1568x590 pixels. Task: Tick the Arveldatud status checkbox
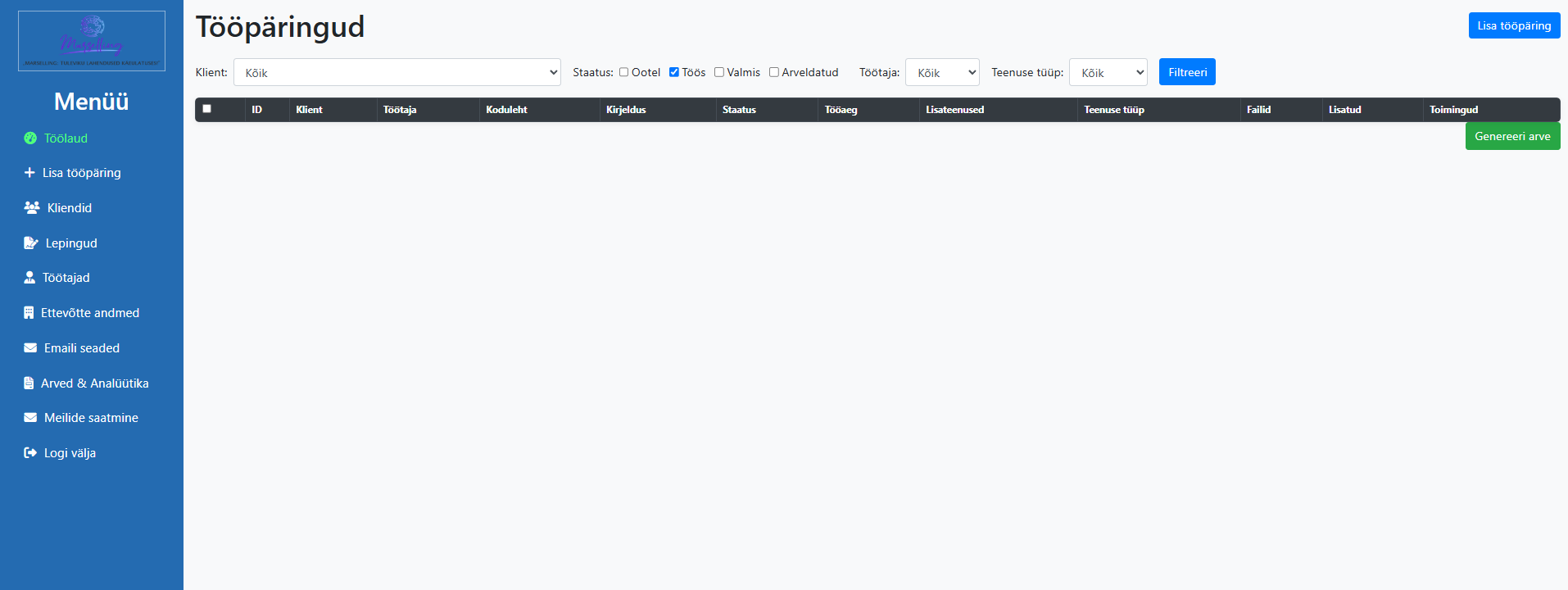tap(773, 72)
